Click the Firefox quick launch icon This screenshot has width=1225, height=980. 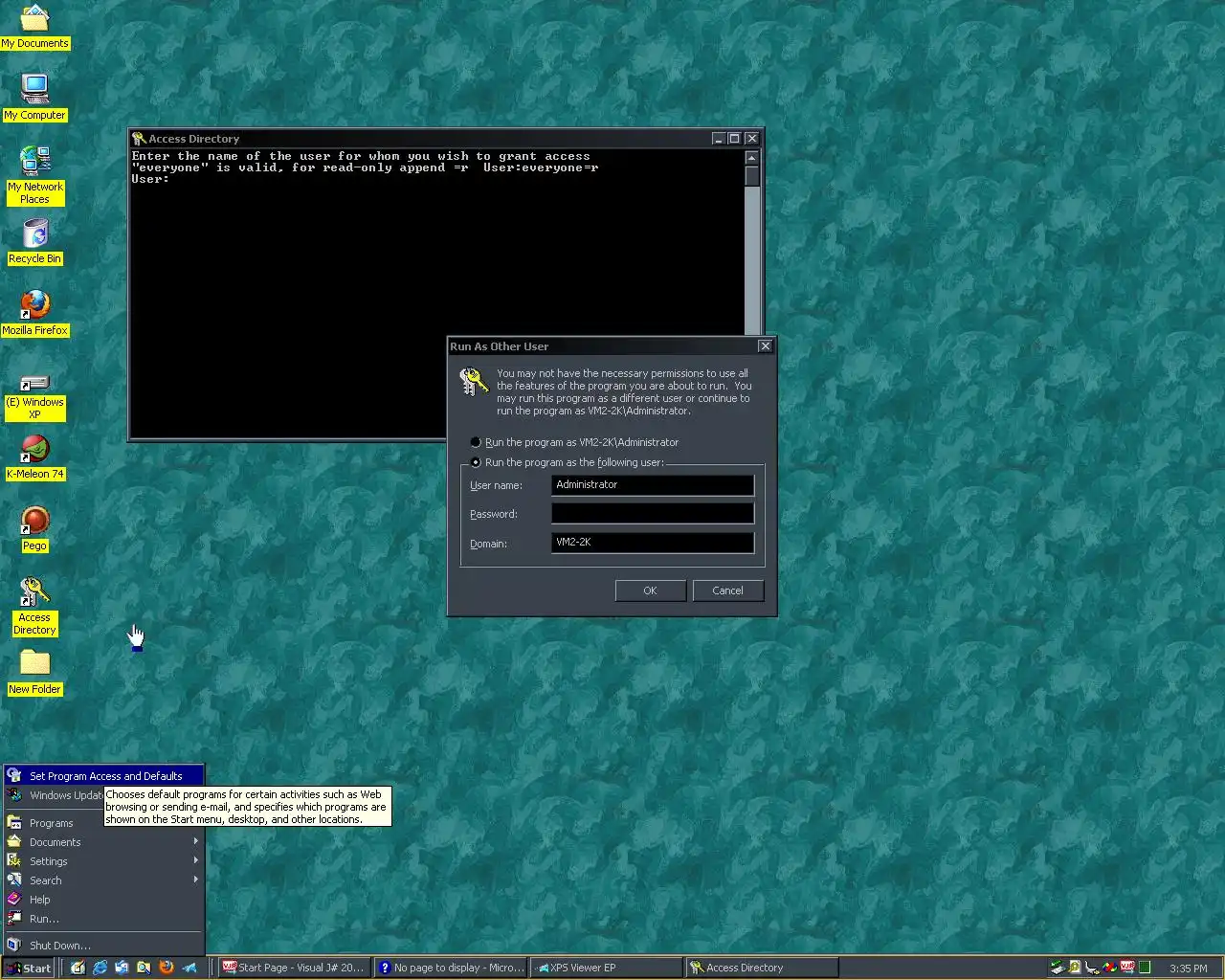(x=166, y=968)
